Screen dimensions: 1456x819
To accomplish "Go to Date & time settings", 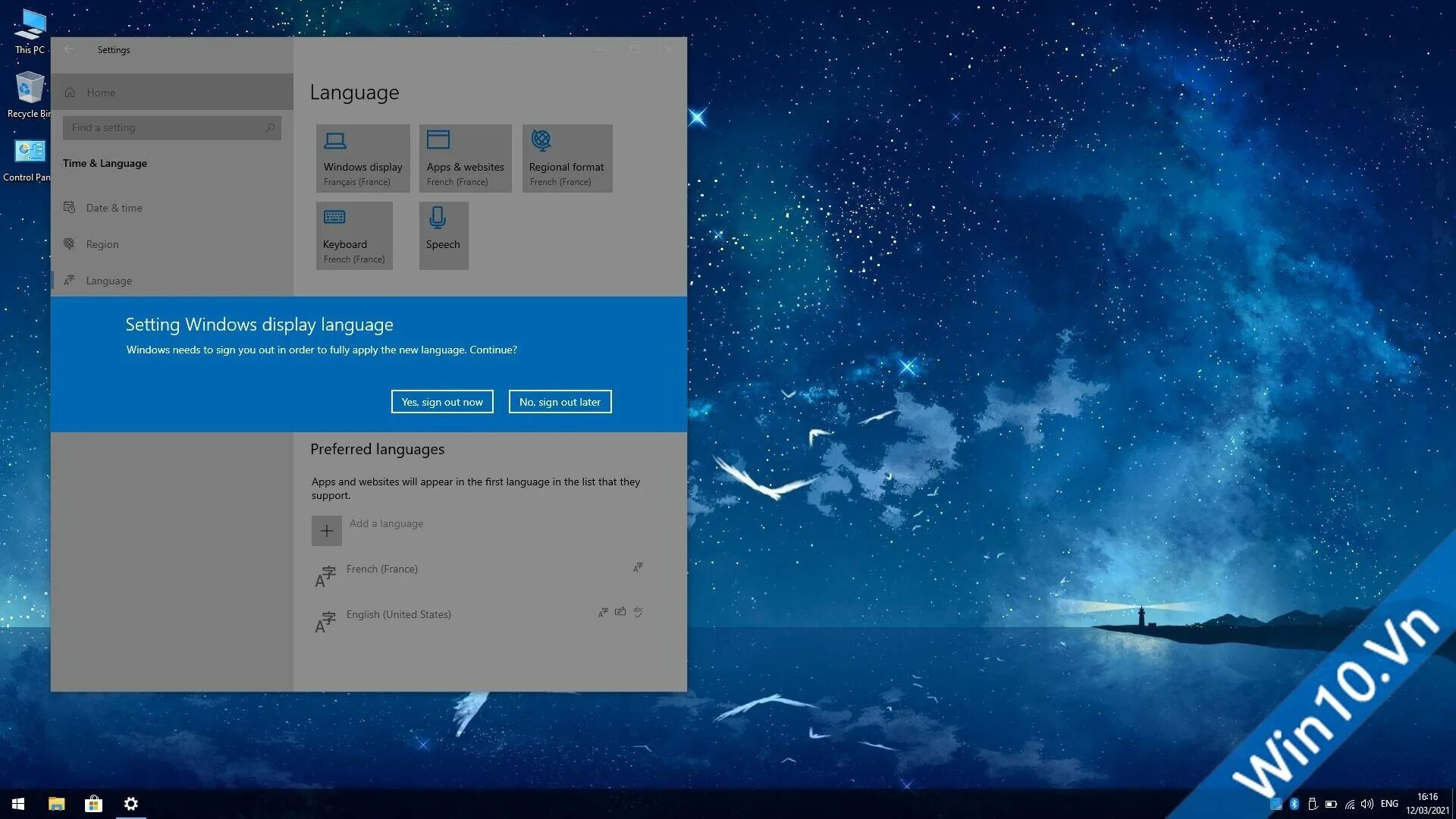I will pos(114,208).
